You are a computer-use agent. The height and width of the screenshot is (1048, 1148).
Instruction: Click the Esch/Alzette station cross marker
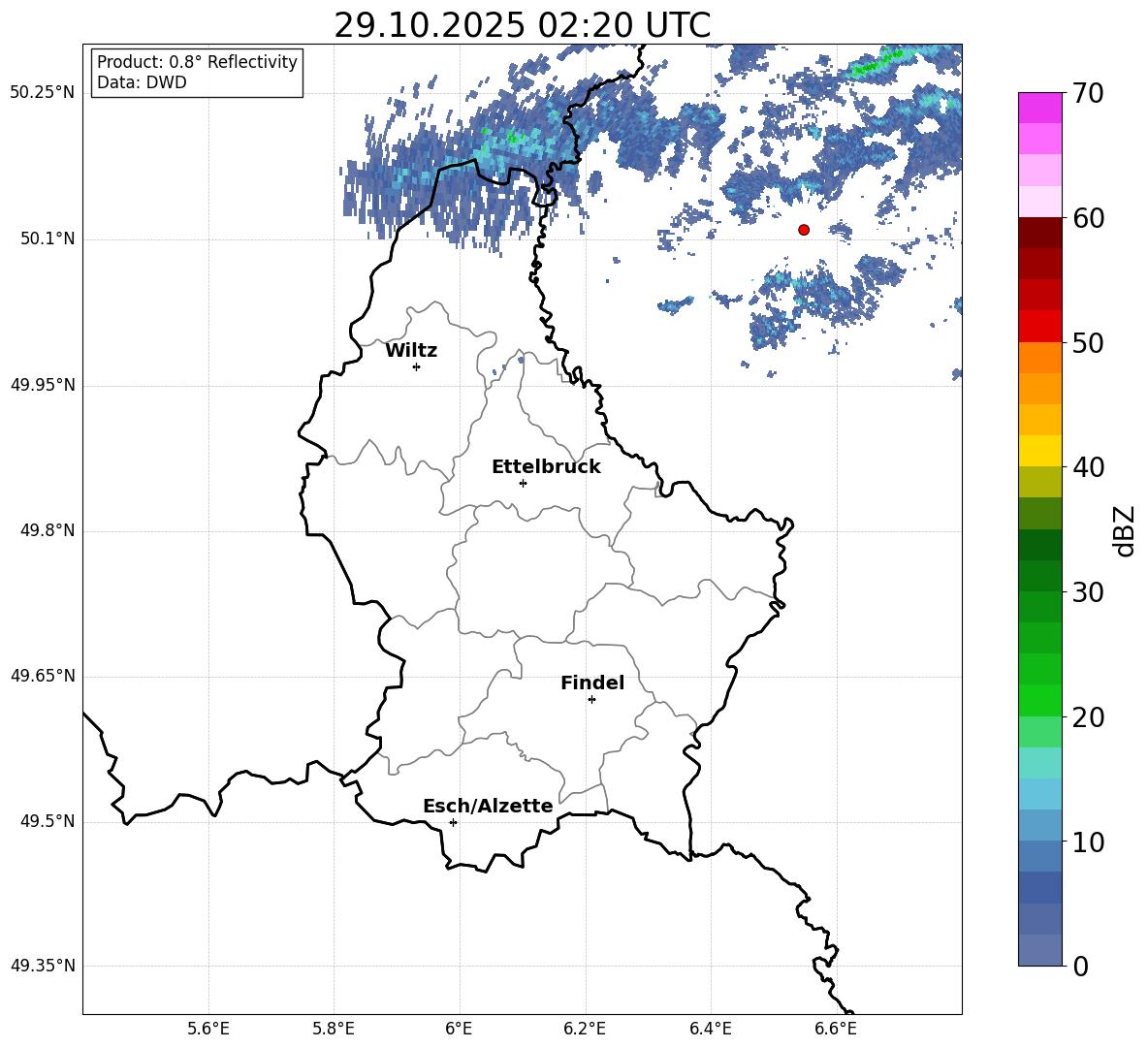pos(453,822)
